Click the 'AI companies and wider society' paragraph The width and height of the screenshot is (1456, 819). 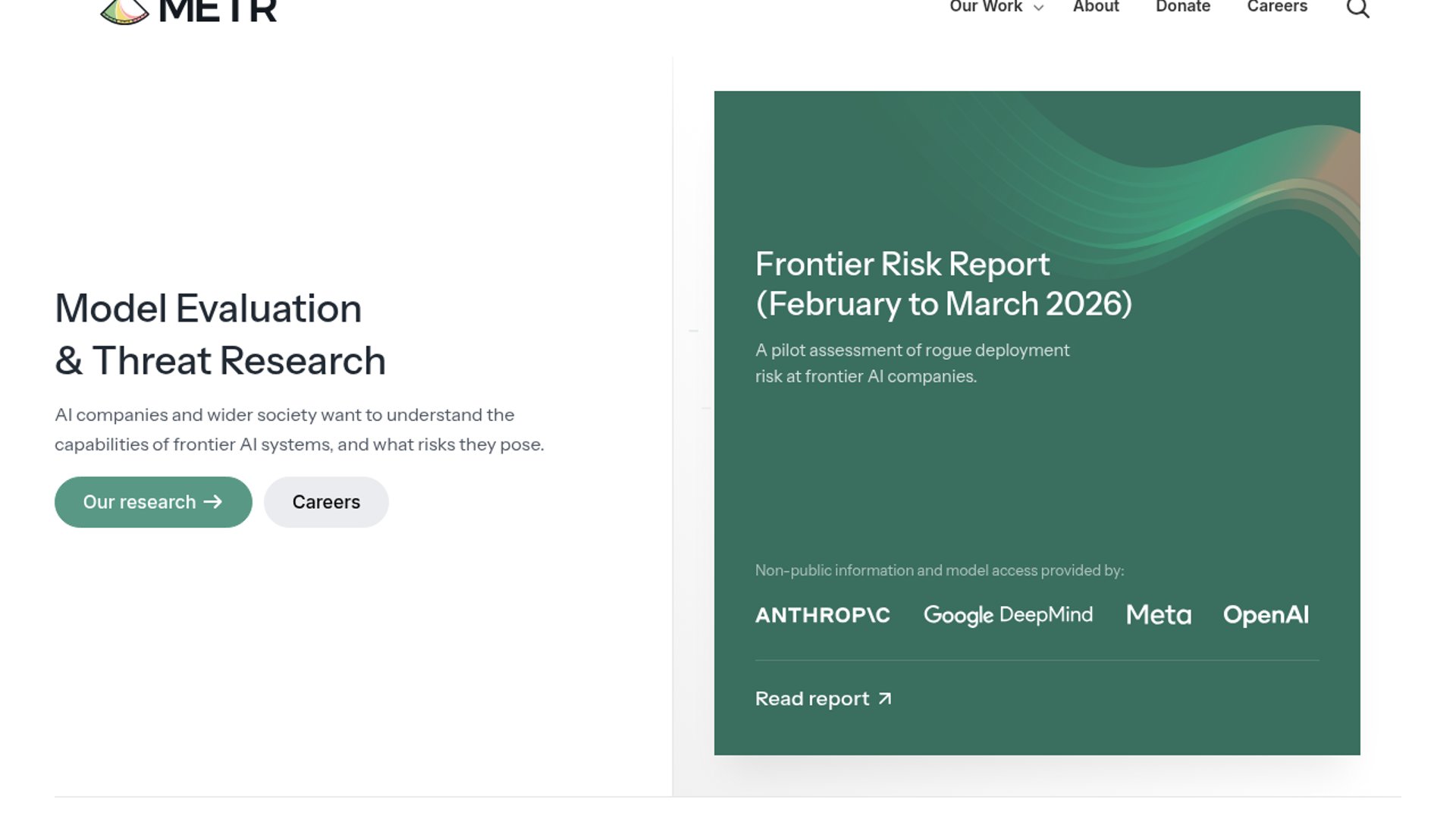[300, 429]
